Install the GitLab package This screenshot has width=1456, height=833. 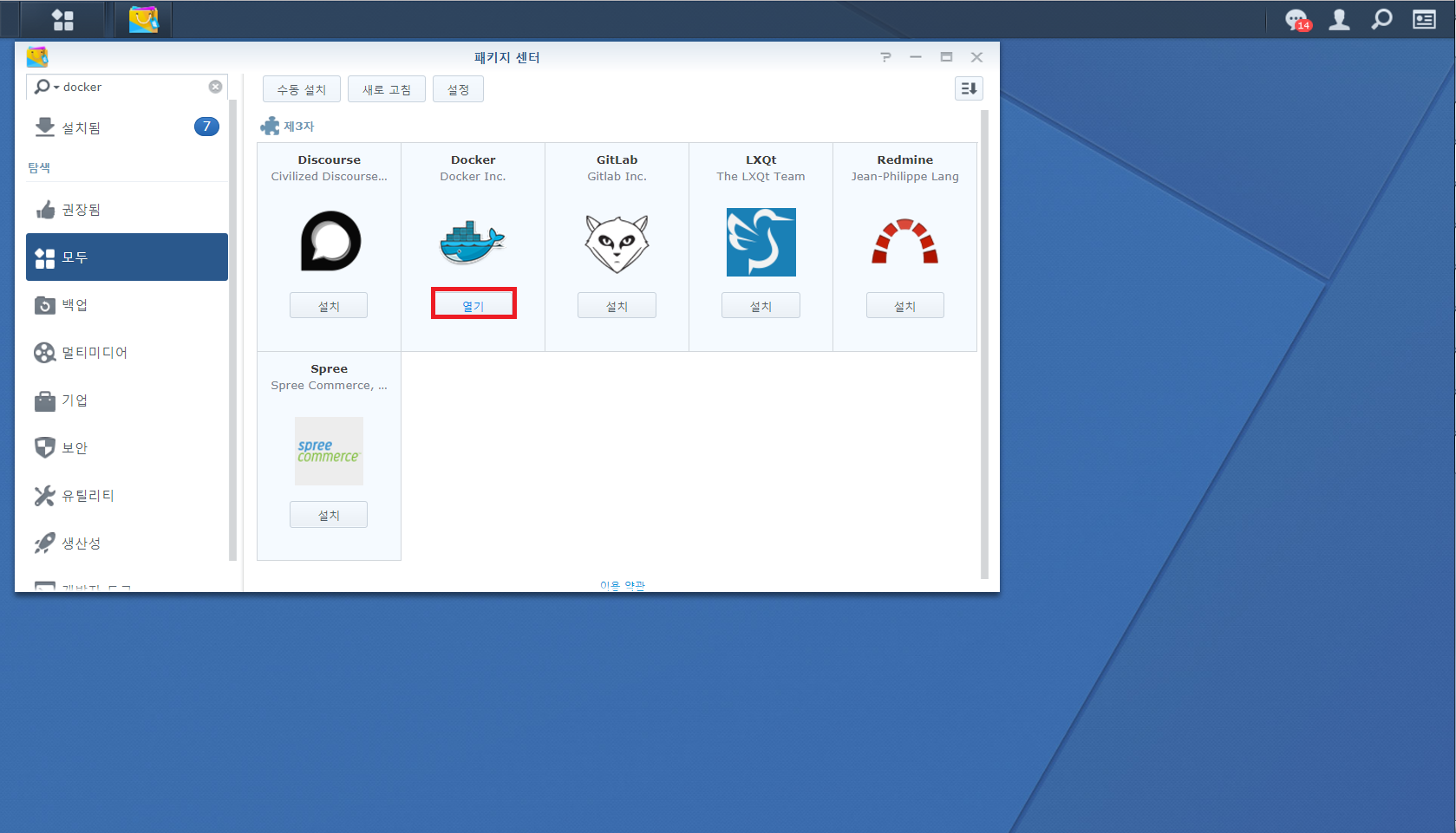tap(617, 306)
